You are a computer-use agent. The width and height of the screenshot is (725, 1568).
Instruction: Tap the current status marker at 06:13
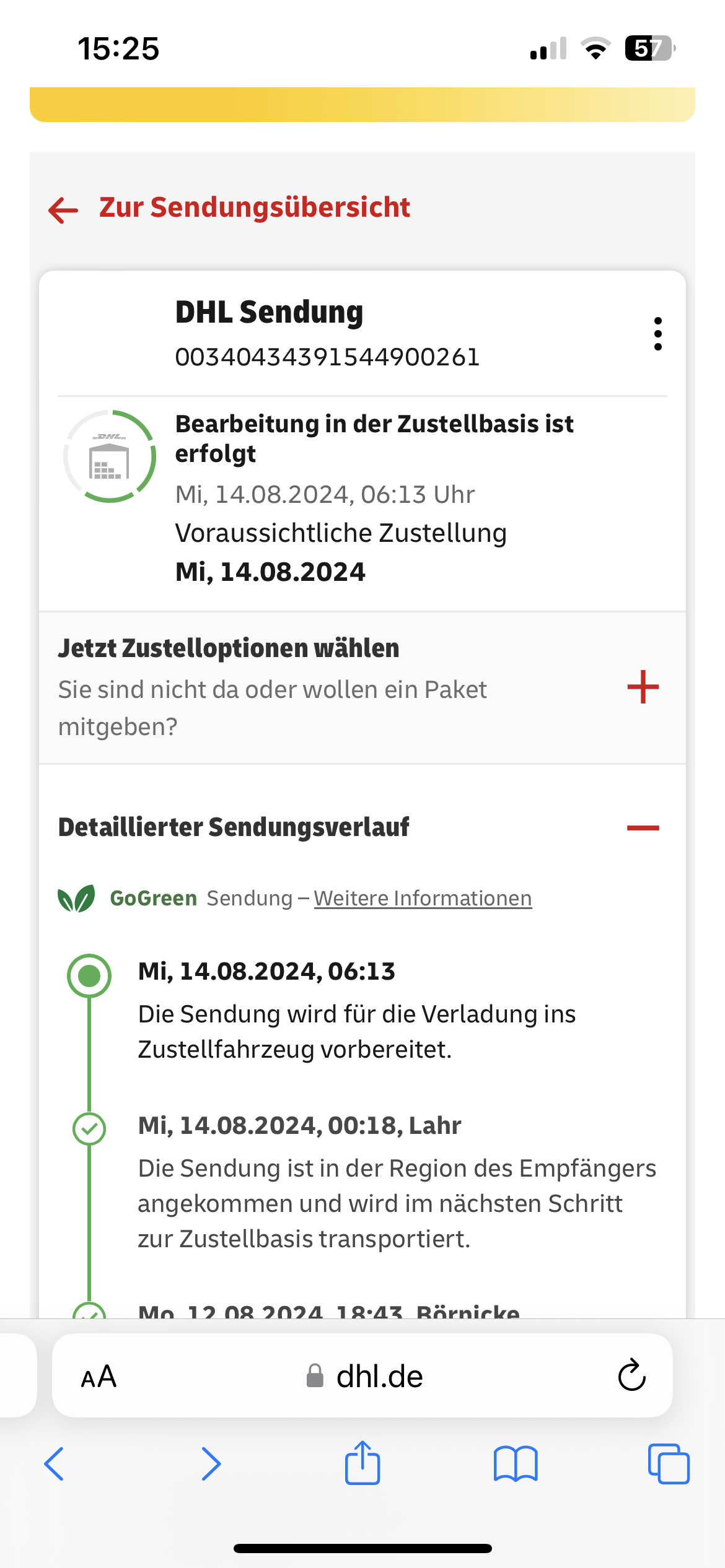[89, 975]
